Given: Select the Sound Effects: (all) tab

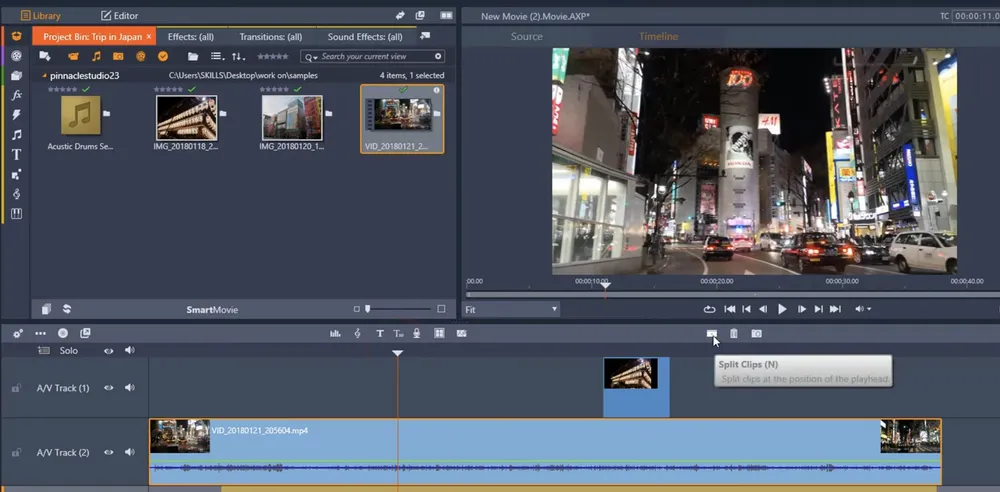Looking at the screenshot, I should coord(365,37).
